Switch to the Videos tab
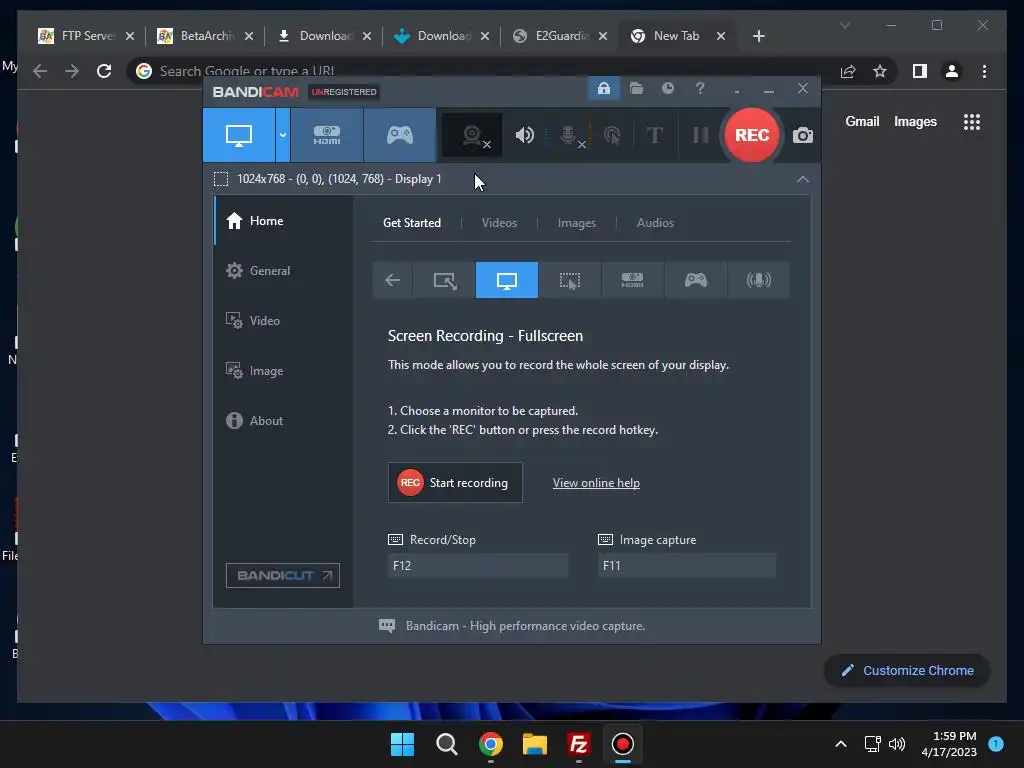Screen dimensions: 1024x768 499,223
